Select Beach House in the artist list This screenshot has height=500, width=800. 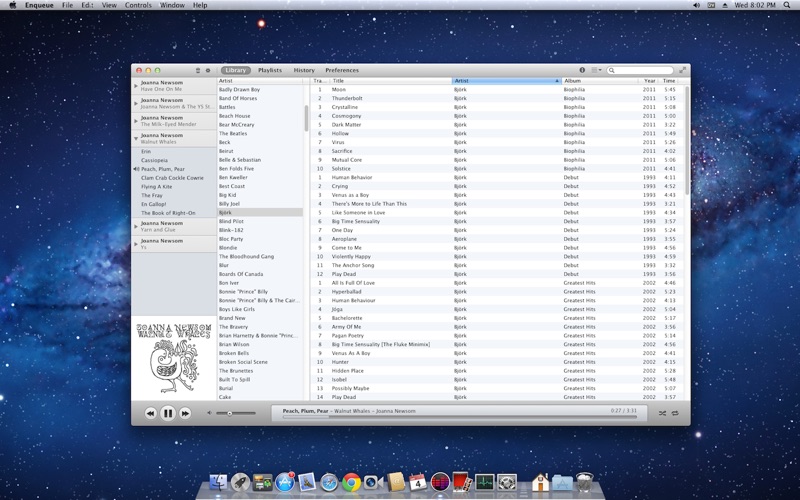(x=260, y=116)
